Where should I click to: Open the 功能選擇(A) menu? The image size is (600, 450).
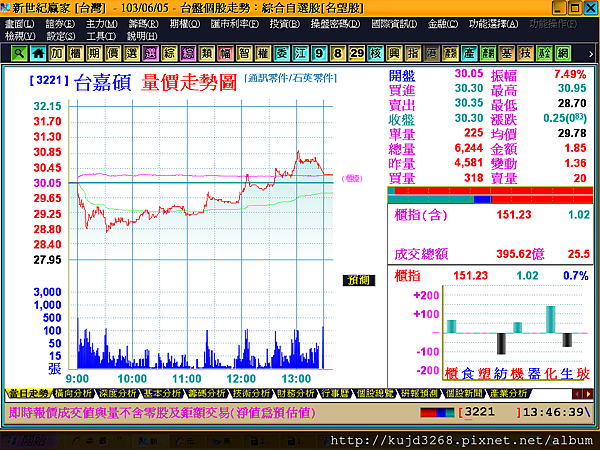click(494, 24)
